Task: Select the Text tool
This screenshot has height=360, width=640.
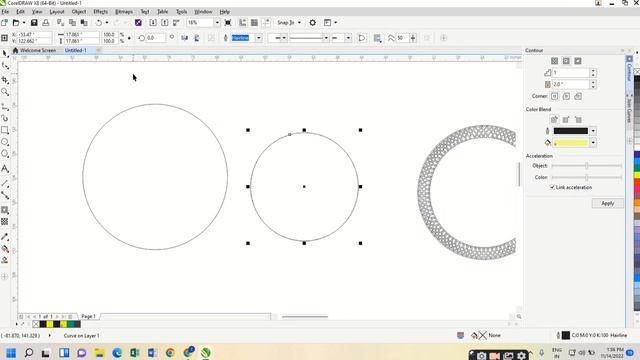Action: [x=5, y=169]
